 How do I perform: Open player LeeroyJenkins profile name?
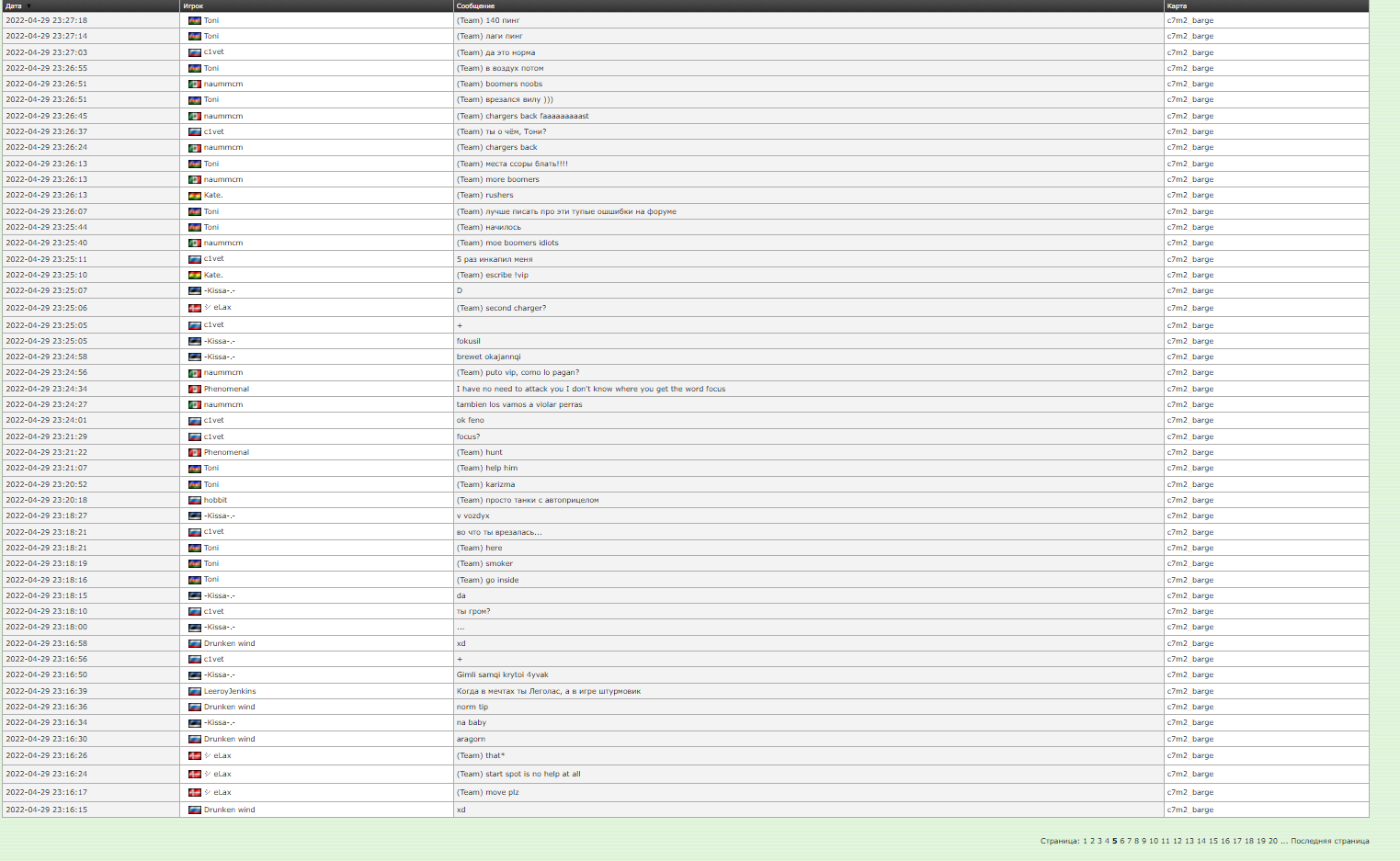[x=230, y=691]
